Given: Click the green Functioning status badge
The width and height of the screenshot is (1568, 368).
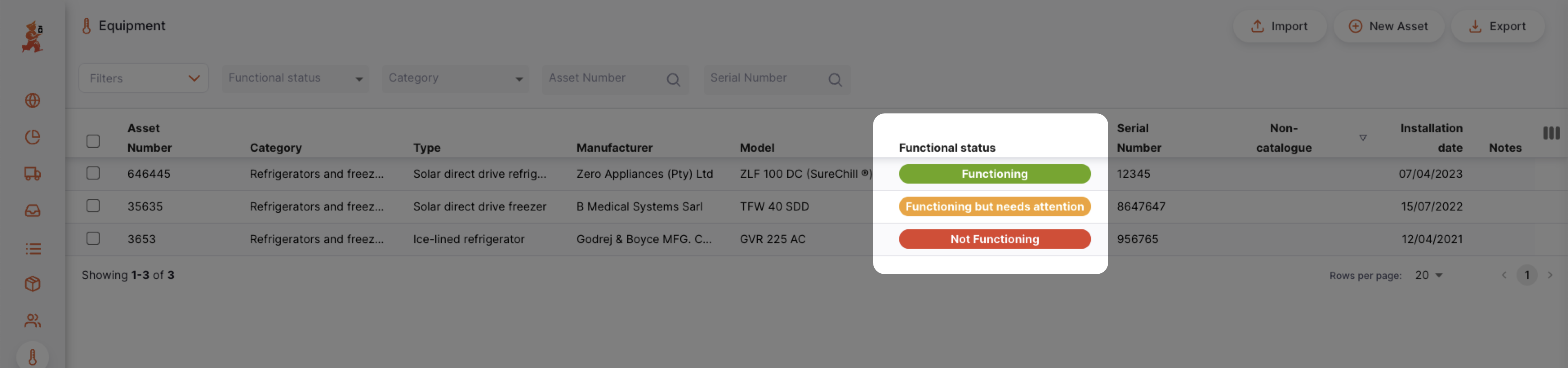Looking at the screenshot, I should [x=995, y=174].
